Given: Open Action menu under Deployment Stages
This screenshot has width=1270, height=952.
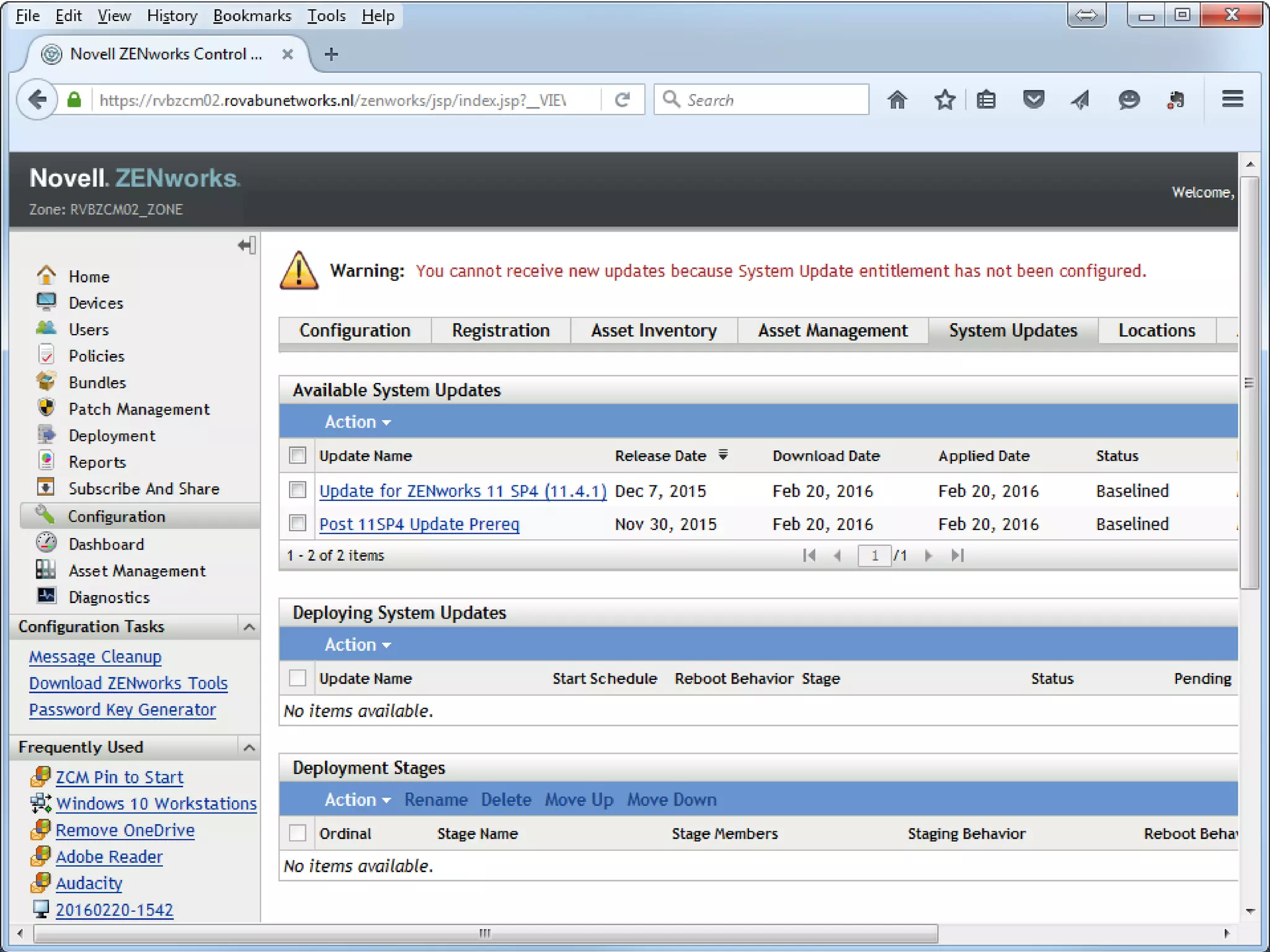Looking at the screenshot, I should pyautogui.click(x=358, y=800).
